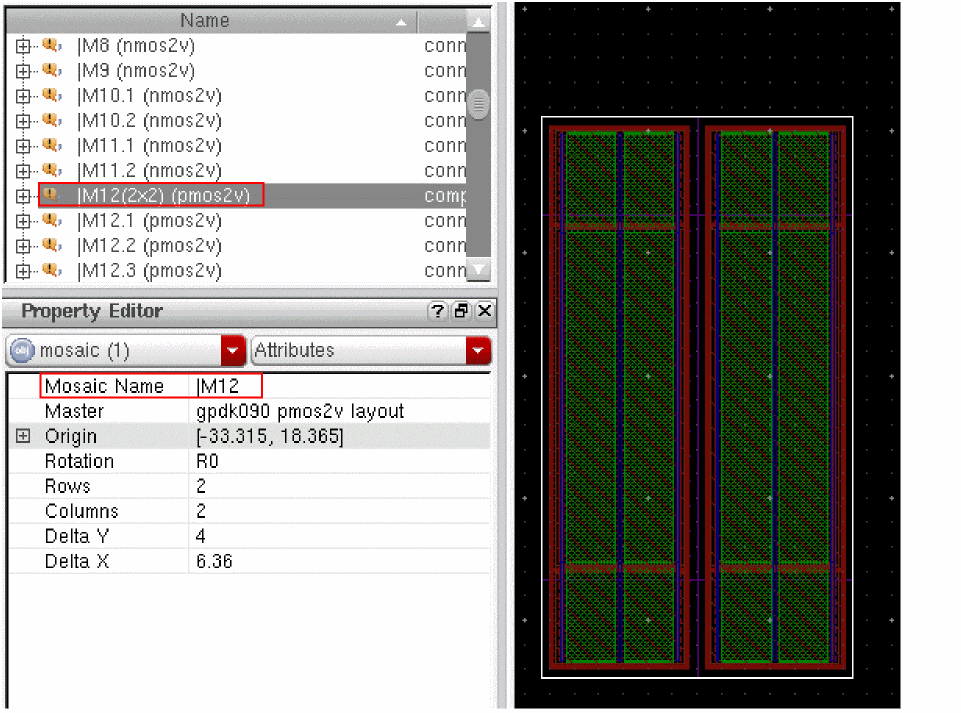Click the mosaic object type icon

coord(23,351)
